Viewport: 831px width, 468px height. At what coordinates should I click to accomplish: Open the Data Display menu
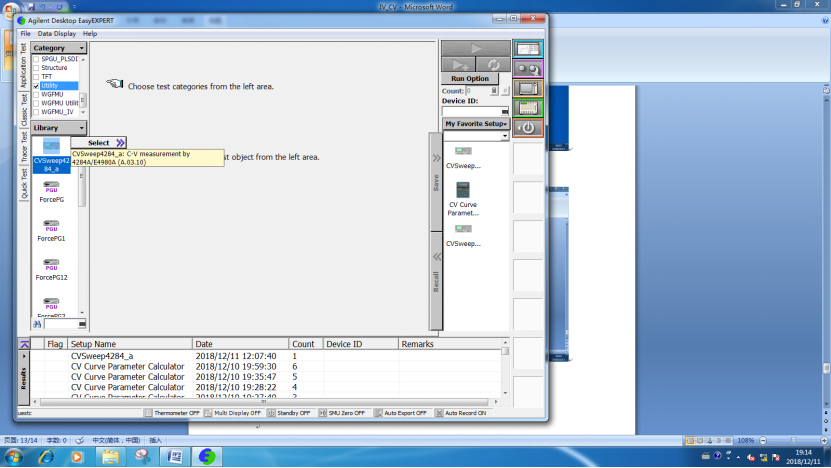[57, 33]
